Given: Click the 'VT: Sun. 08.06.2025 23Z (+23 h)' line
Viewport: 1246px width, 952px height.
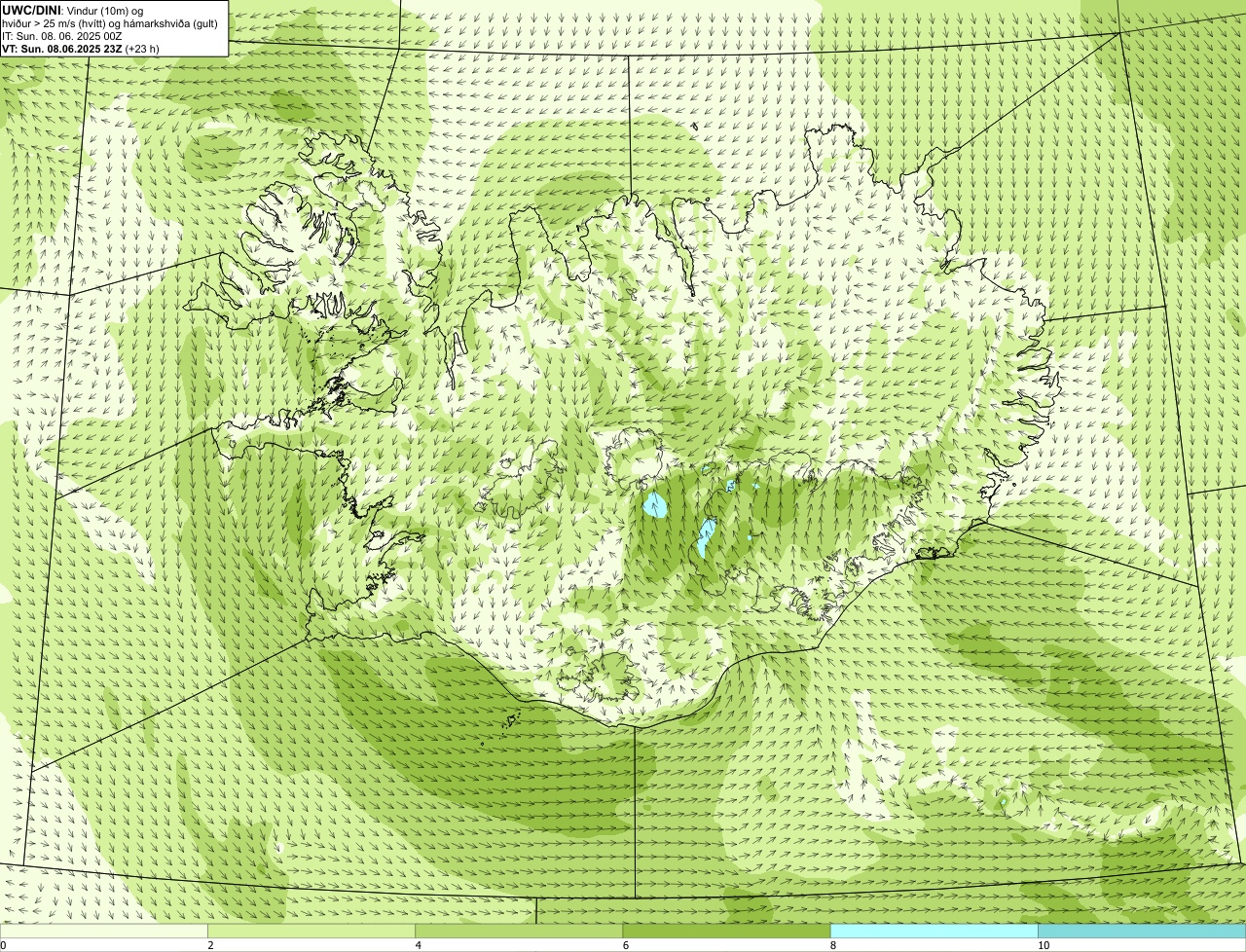Looking at the screenshot, I should click(81, 48).
